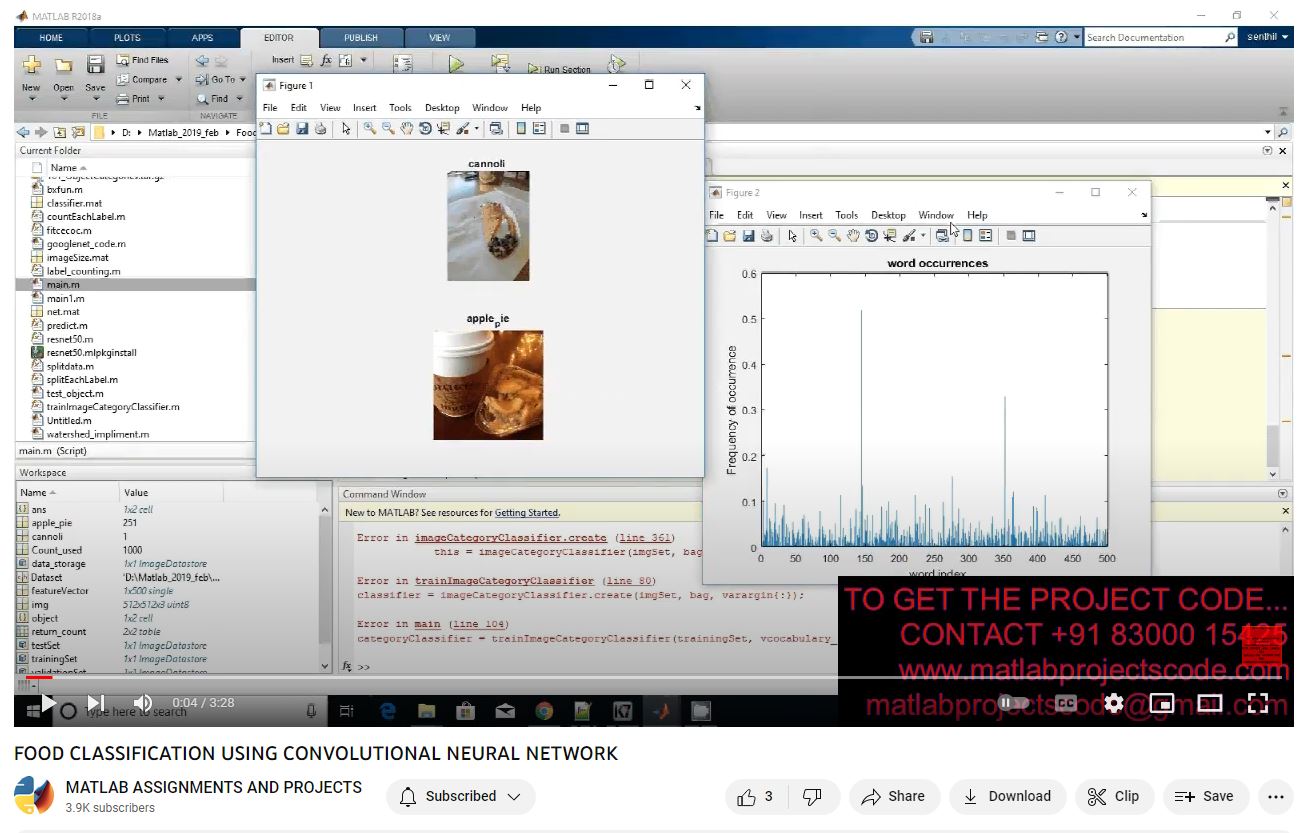
Task: Click the print icon in Figure 1 toolbar
Action: pyautogui.click(x=320, y=129)
